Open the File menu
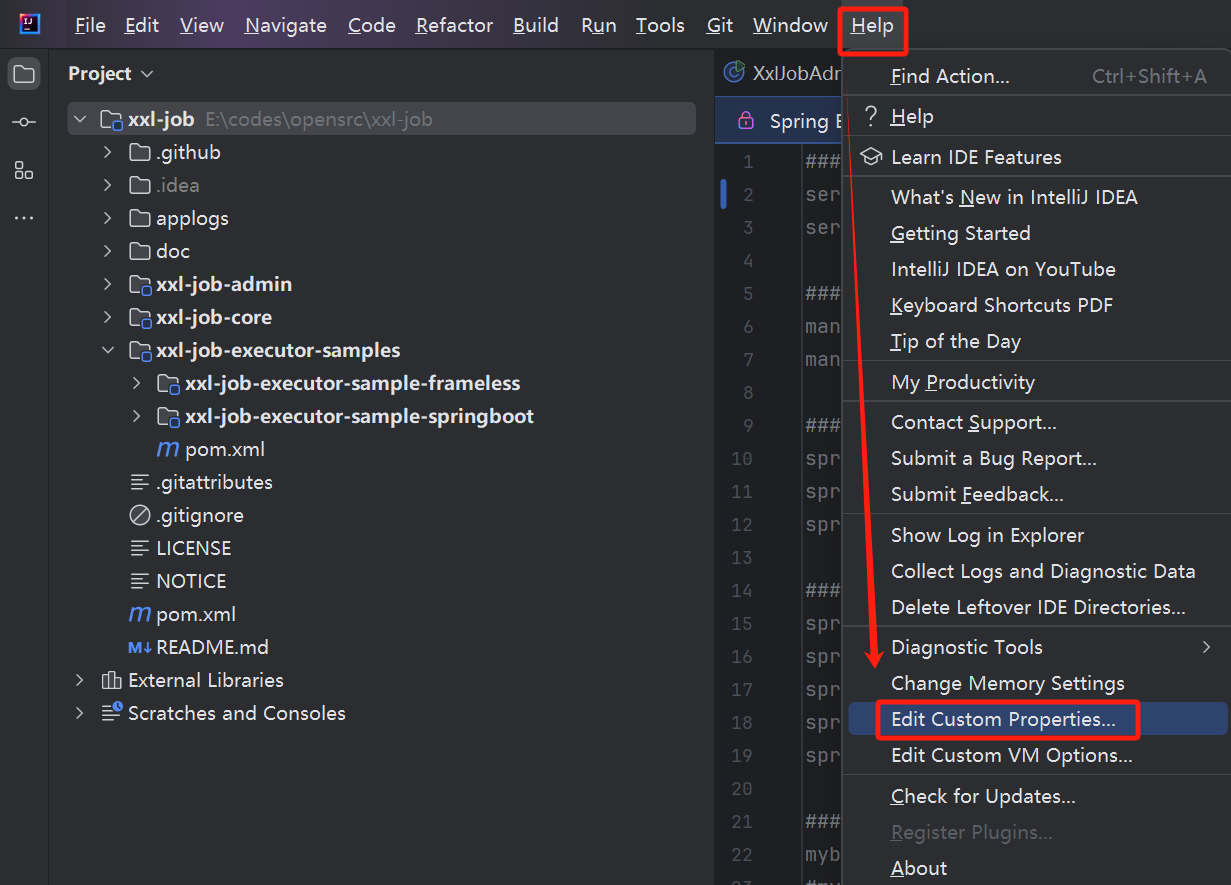The height and width of the screenshot is (885, 1231). point(90,25)
